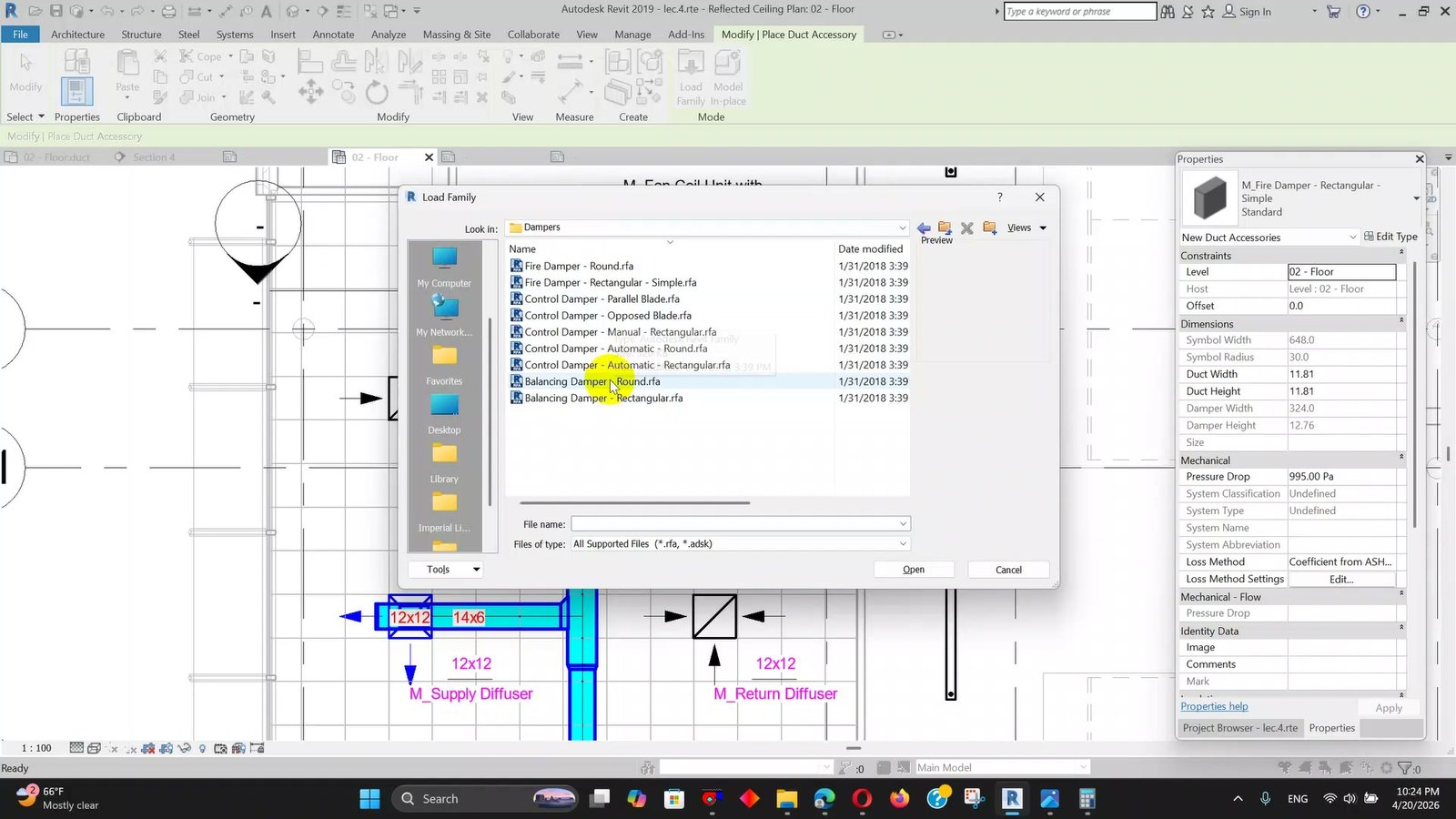Open Firefox from the taskbar
The height and width of the screenshot is (819, 1456).
(x=899, y=799)
